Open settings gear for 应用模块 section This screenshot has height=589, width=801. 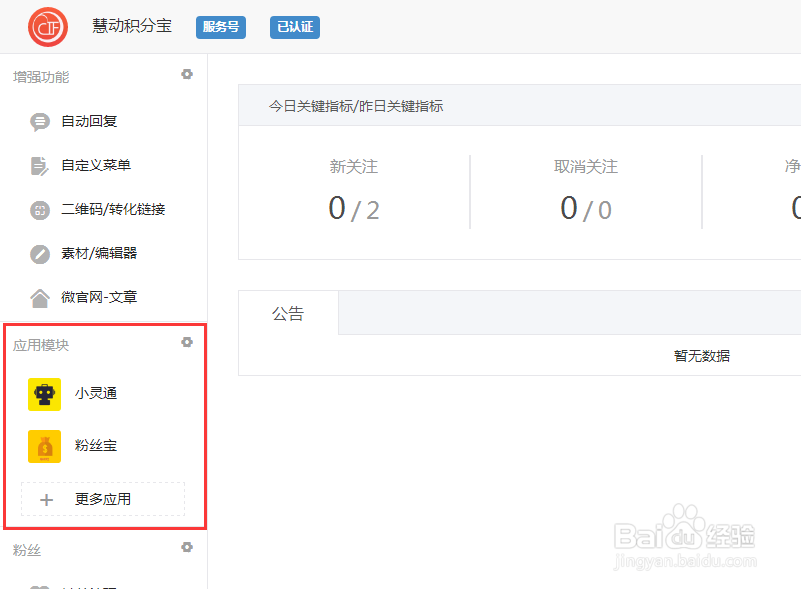coord(187,342)
